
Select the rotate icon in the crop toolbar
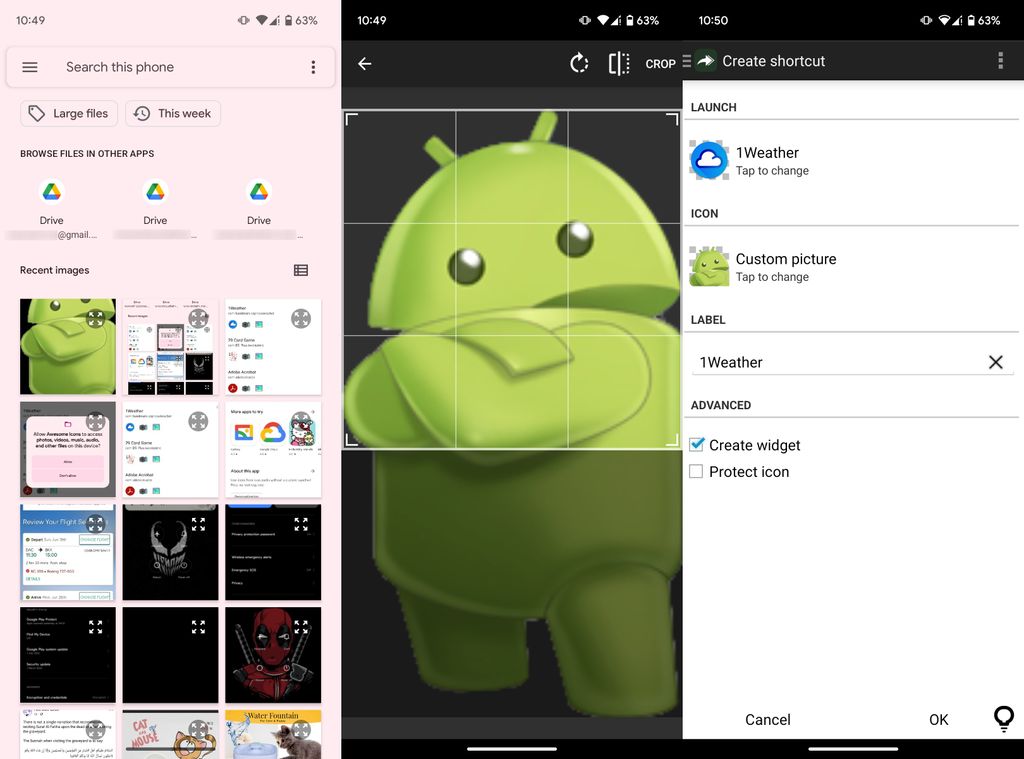[x=579, y=62]
